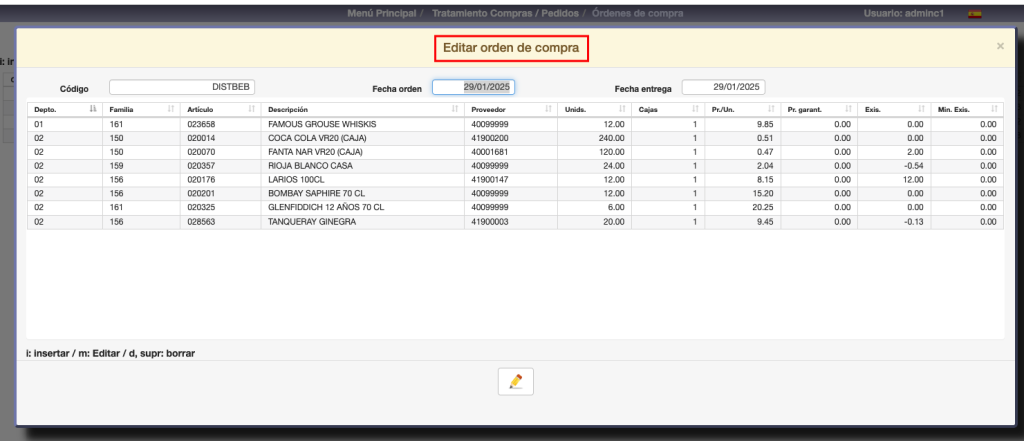1024x441 pixels.
Task: Sort table by Descripción column
Action: (x=362, y=109)
